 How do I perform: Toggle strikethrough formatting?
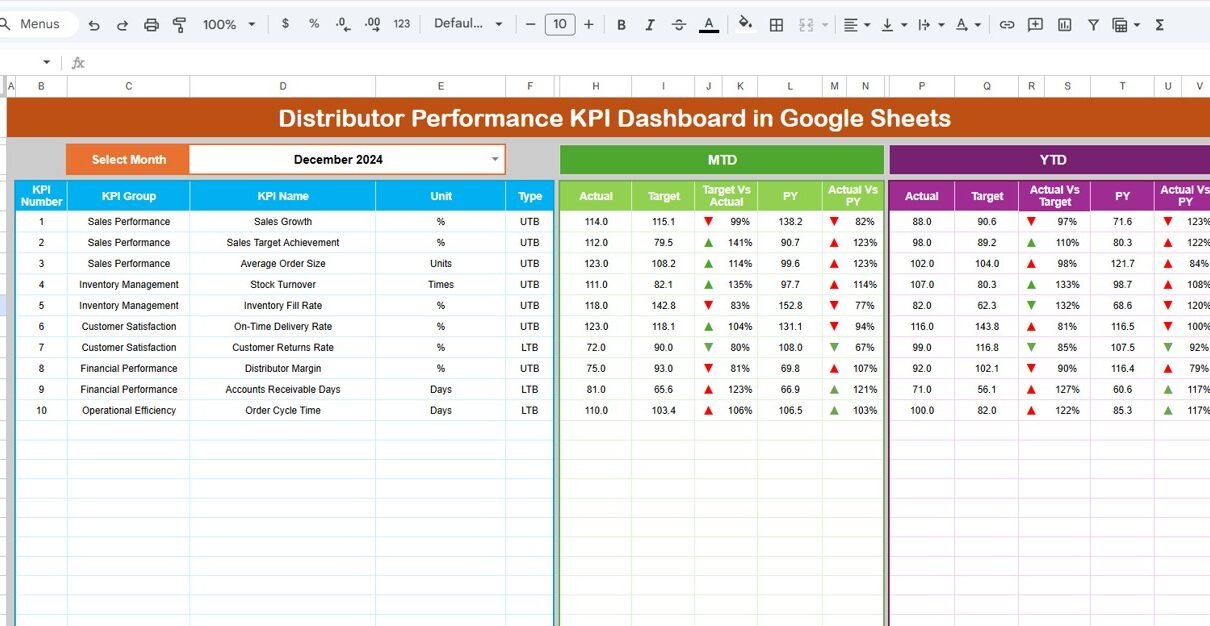(679, 24)
